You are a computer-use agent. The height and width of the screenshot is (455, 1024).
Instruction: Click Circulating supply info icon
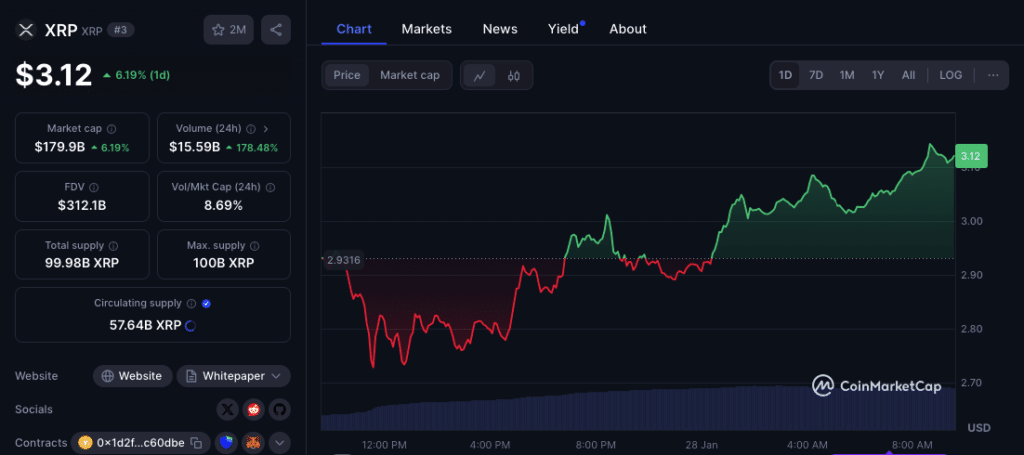[191, 304]
